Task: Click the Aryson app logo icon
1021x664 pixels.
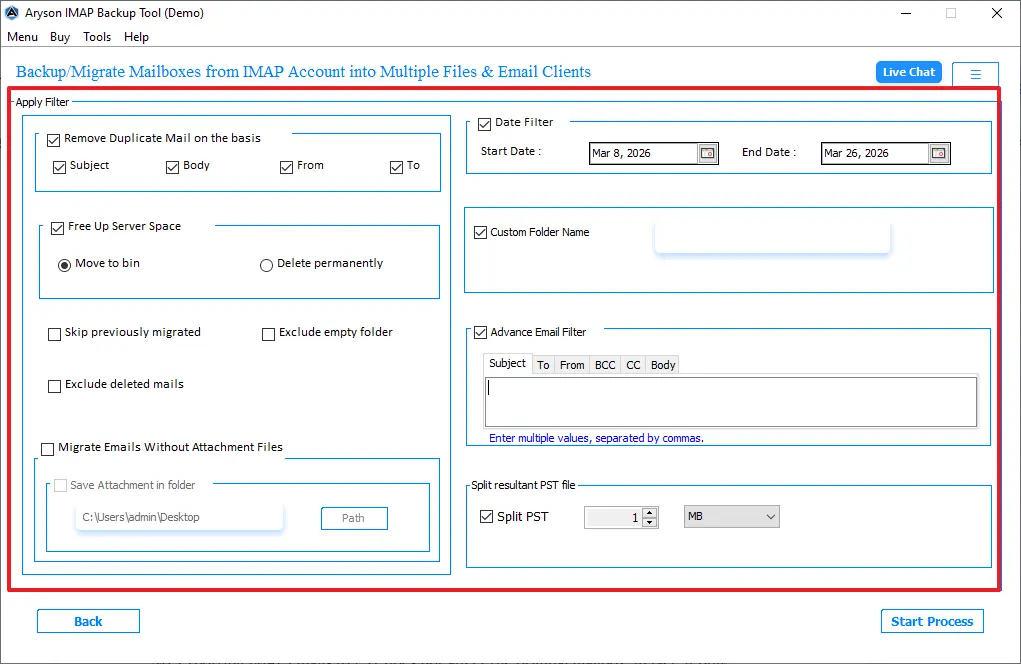Action: [x=12, y=13]
